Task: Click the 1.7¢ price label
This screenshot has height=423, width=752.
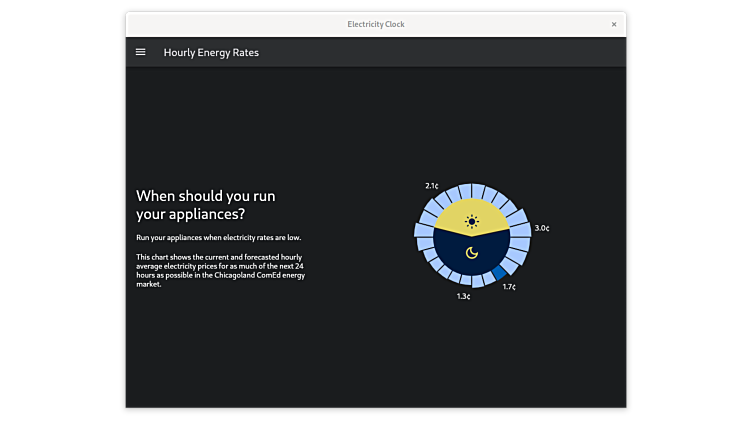Action: [508, 287]
